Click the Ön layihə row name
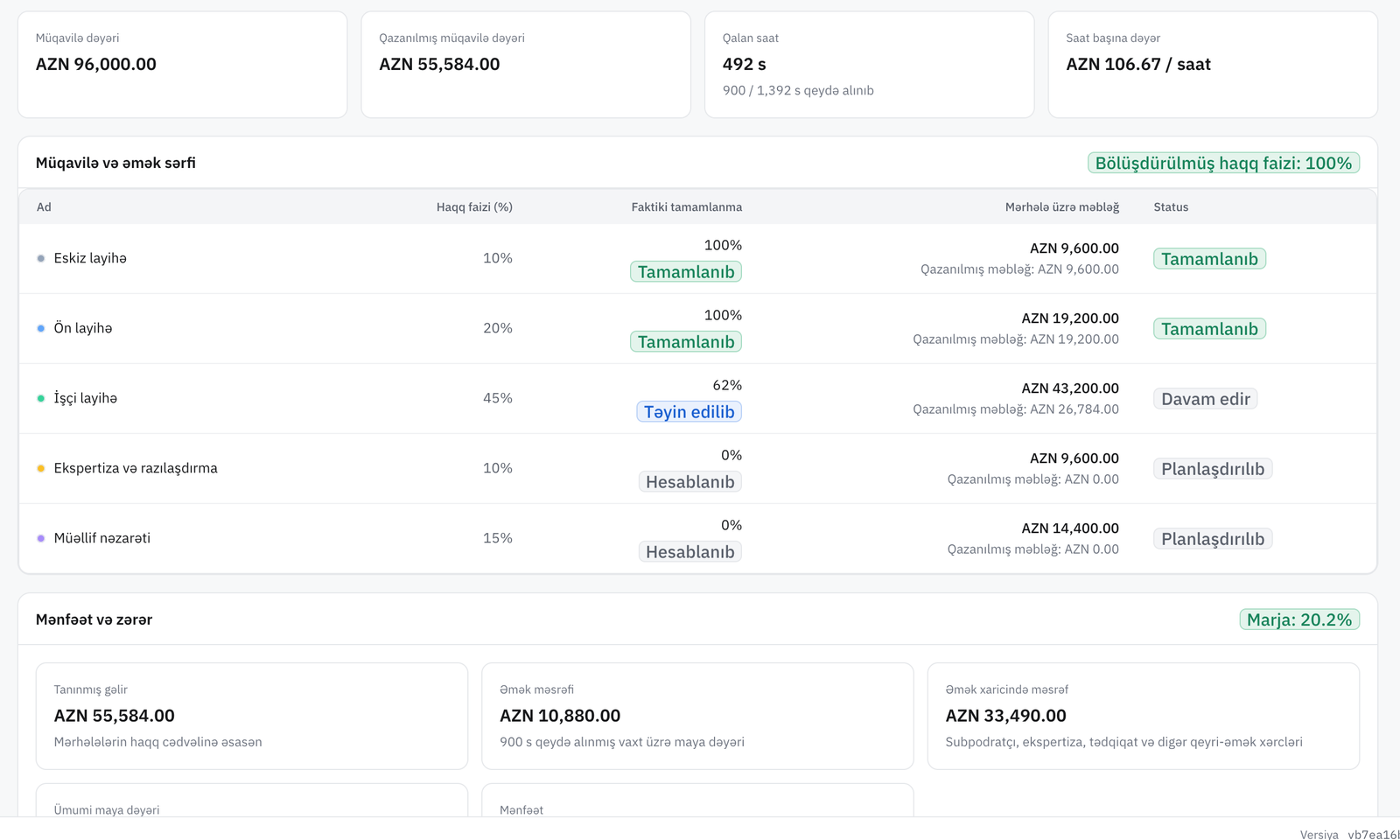 point(83,328)
